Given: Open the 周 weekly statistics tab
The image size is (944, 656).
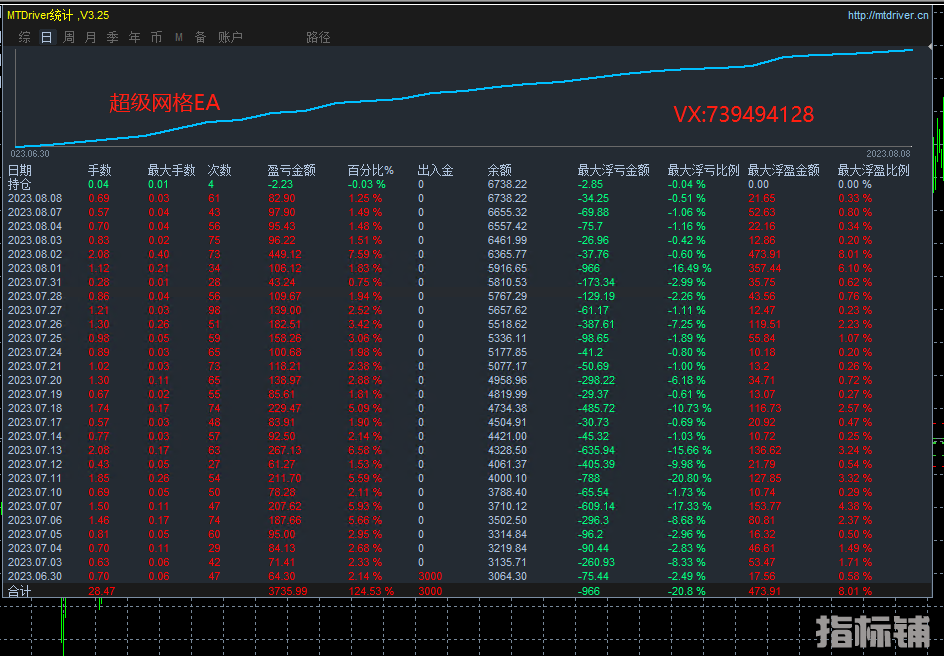Looking at the screenshot, I should click(69, 37).
